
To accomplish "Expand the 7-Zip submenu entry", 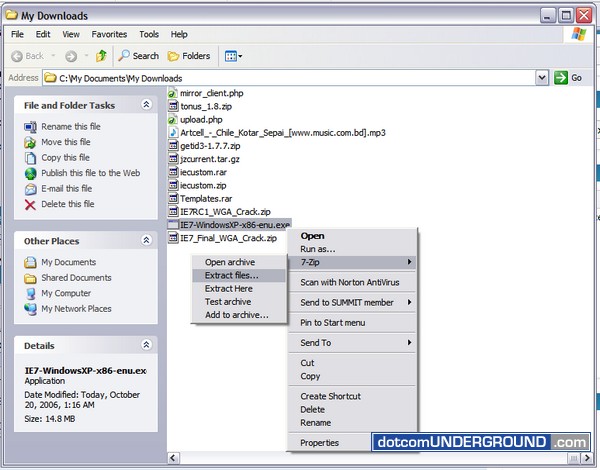I will (x=352, y=262).
